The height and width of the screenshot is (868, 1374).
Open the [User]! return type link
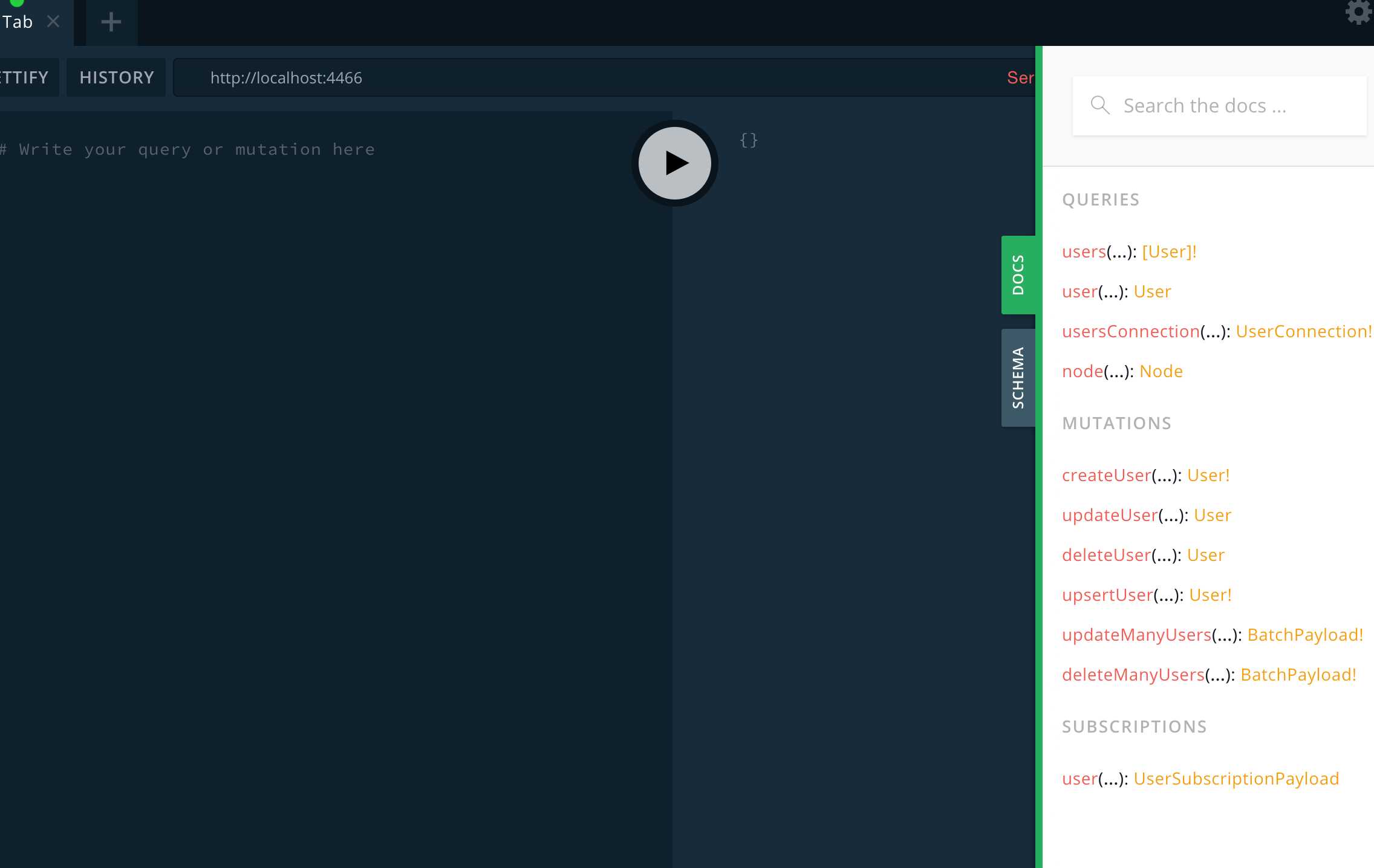click(1169, 251)
